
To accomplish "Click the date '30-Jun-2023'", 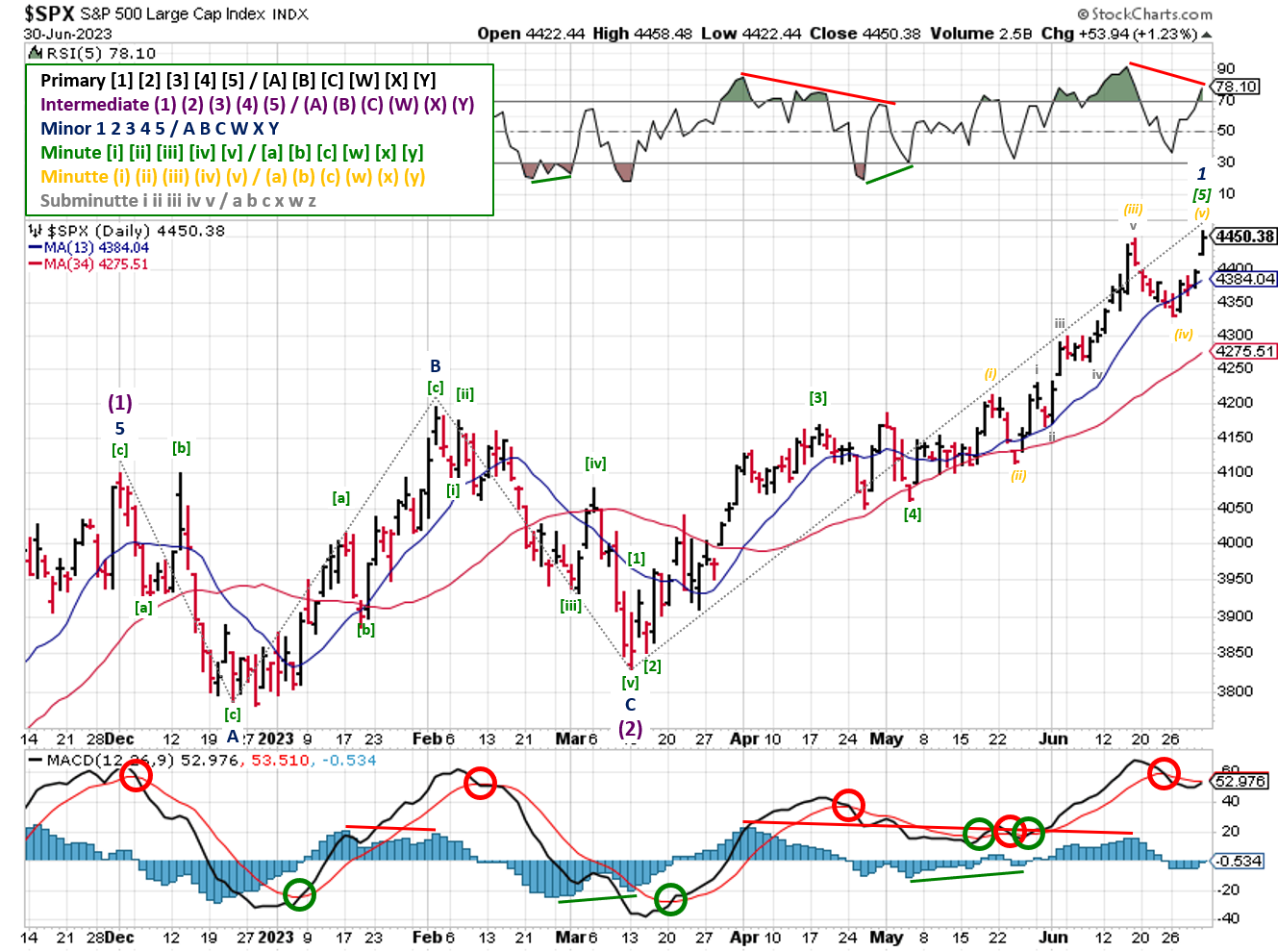I will click(x=67, y=34).
